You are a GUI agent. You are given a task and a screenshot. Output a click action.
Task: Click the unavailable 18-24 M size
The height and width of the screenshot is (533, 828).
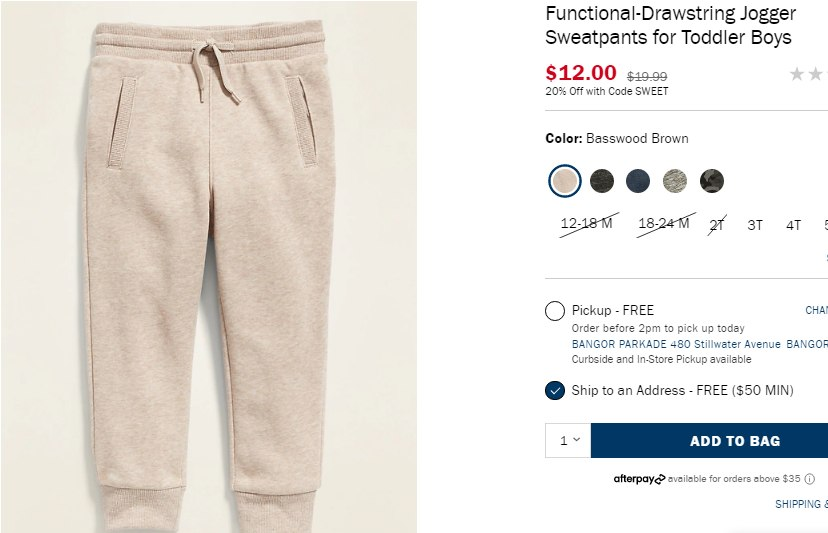pos(664,224)
